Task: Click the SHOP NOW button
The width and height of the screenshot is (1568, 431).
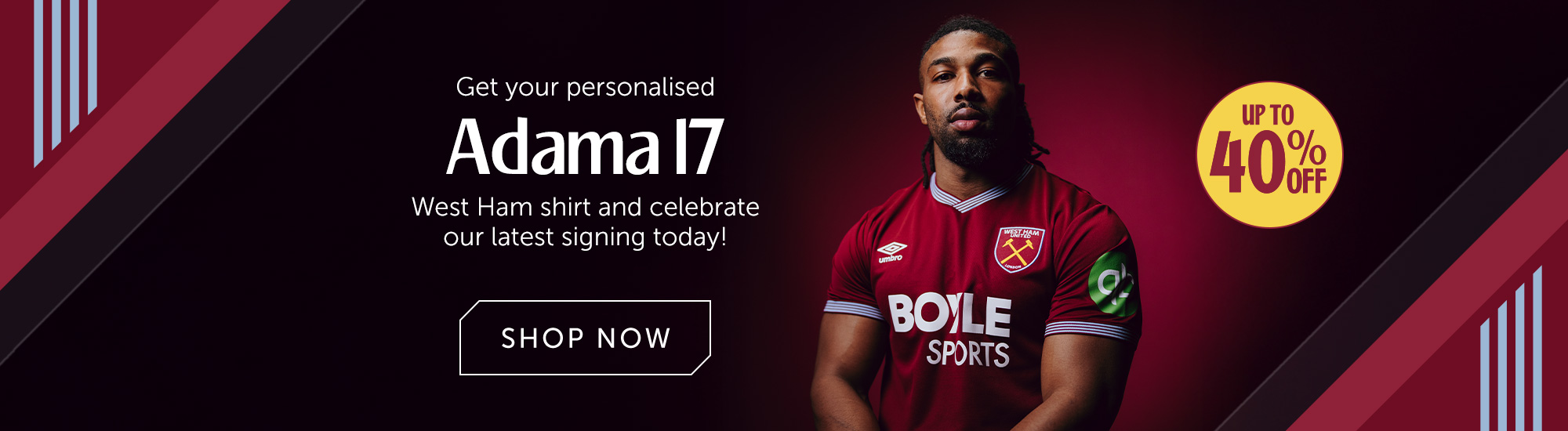Action: (x=585, y=338)
